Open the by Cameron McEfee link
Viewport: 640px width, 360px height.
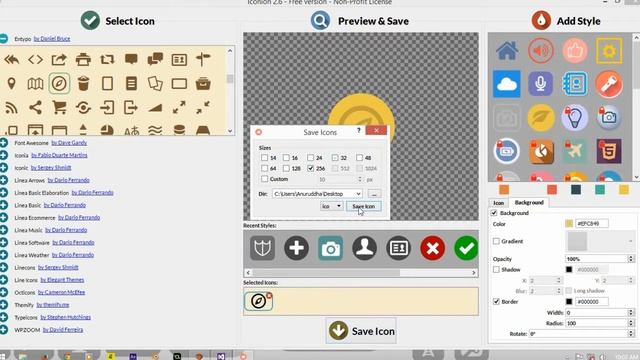pyautogui.click(x=61, y=292)
